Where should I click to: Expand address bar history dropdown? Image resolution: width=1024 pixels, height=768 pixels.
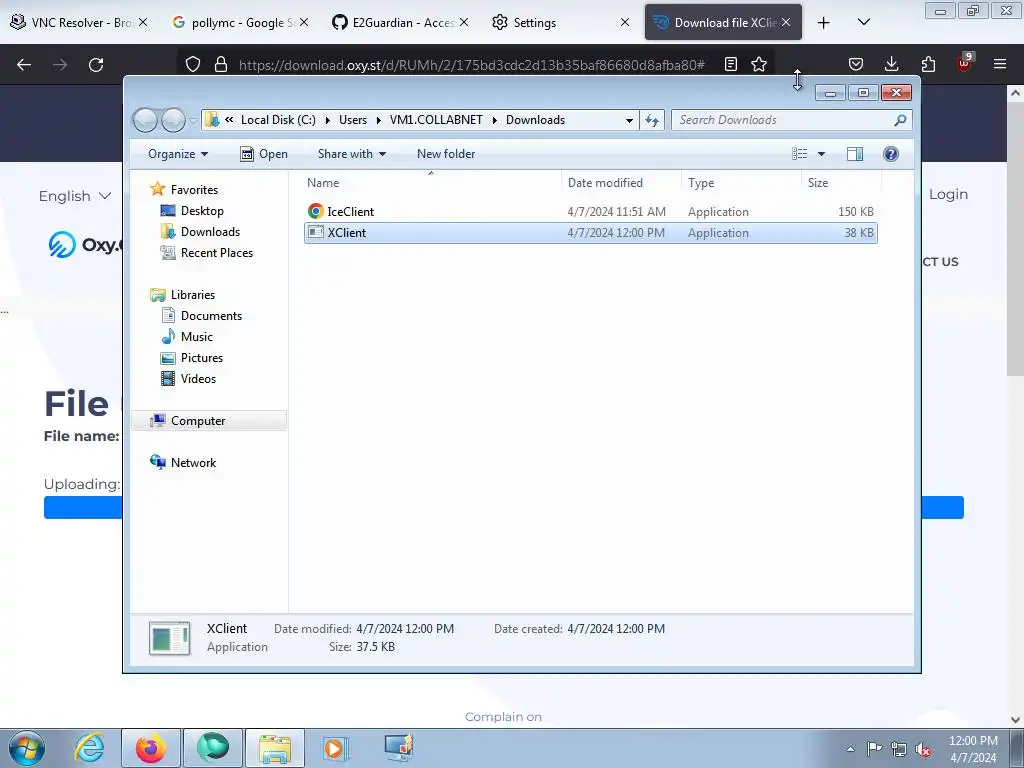pyautogui.click(x=629, y=120)
